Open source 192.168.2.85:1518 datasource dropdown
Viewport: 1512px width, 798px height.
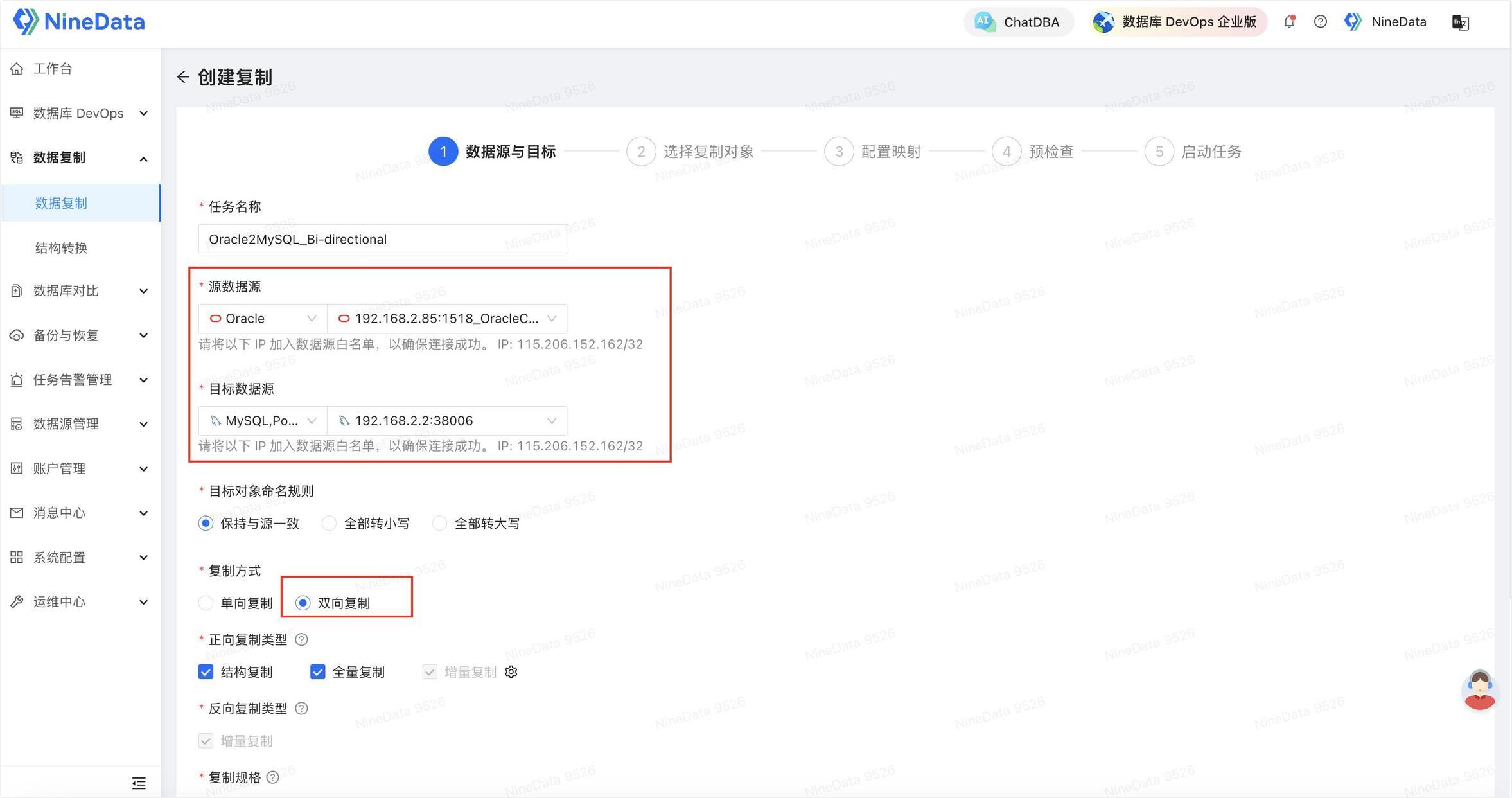pos(447,319)
